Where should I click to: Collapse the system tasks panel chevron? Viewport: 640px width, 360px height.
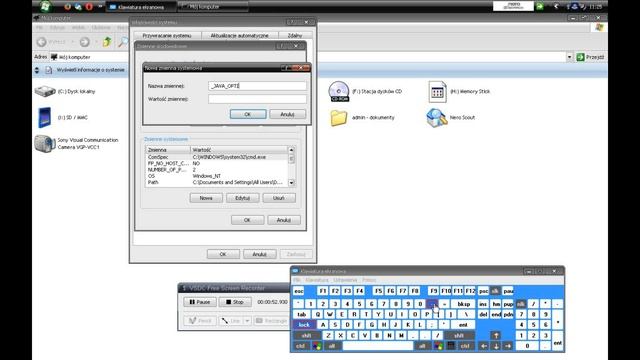(x=37, y=70)
